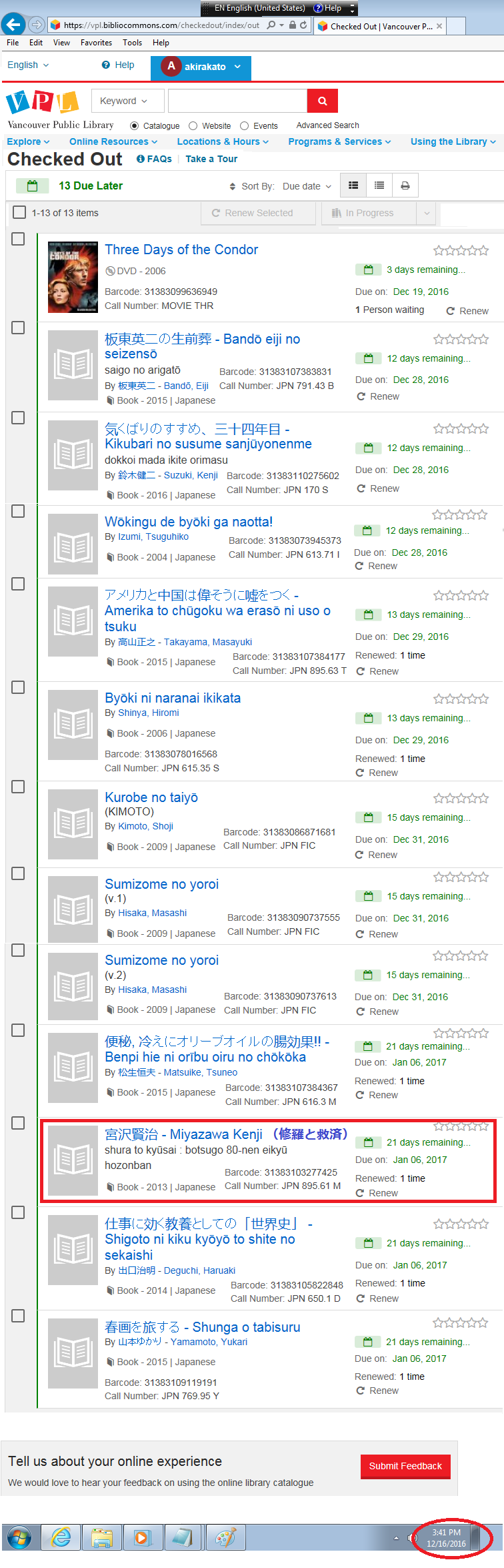Click book placeholder icon for Wōkingu de byōki
This screenshot has height=1568, width=504.
click(73, 545)
